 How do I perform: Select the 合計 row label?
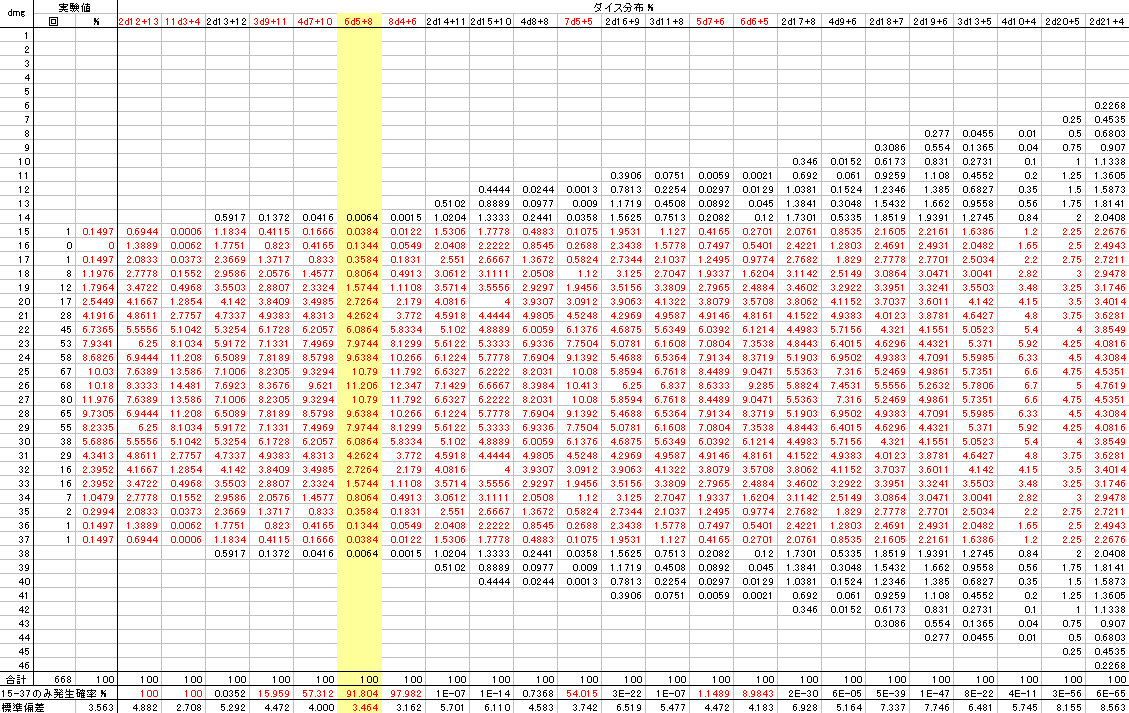(x=16, y=679)
